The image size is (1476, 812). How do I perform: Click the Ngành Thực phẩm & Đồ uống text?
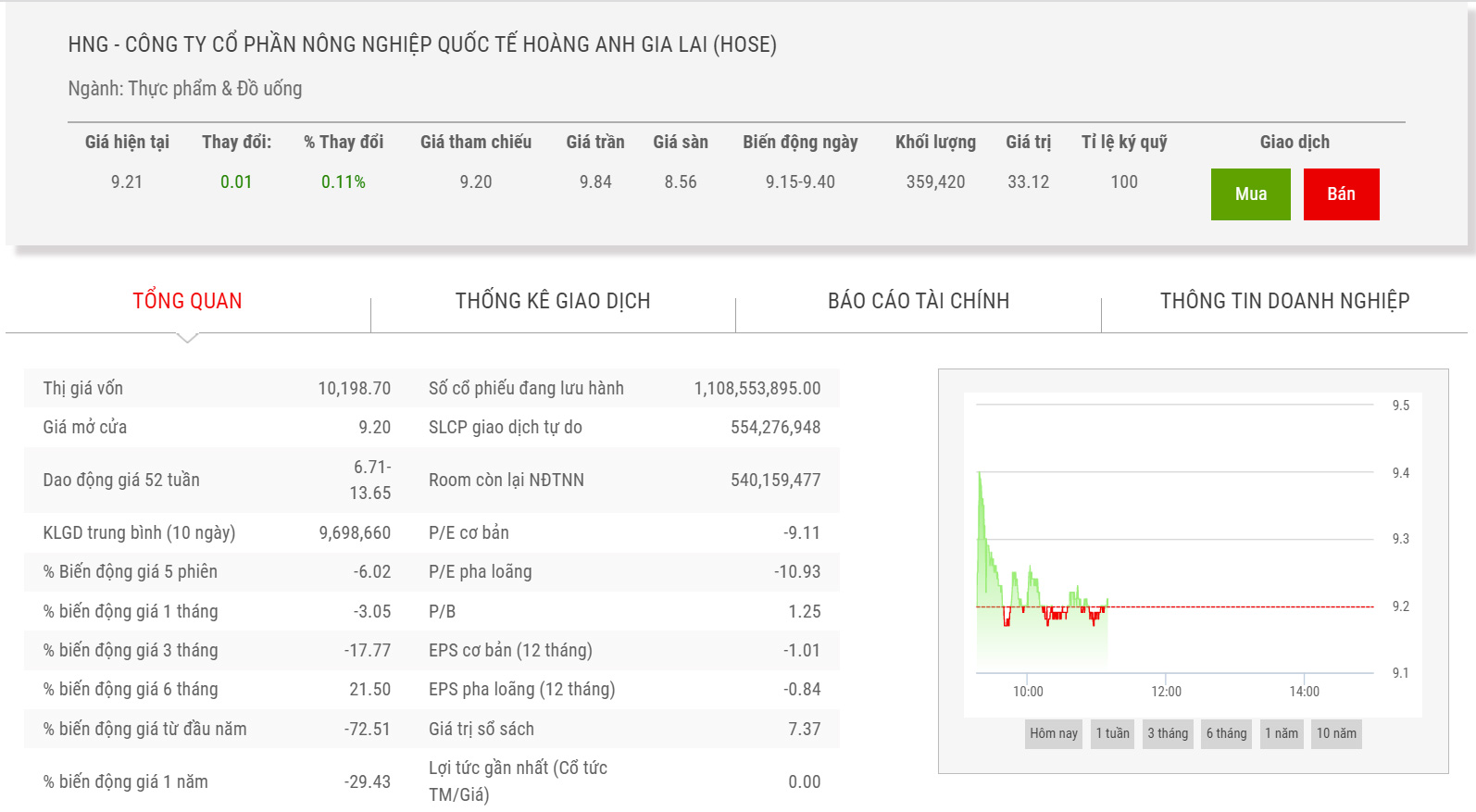(x=185, y=89)
